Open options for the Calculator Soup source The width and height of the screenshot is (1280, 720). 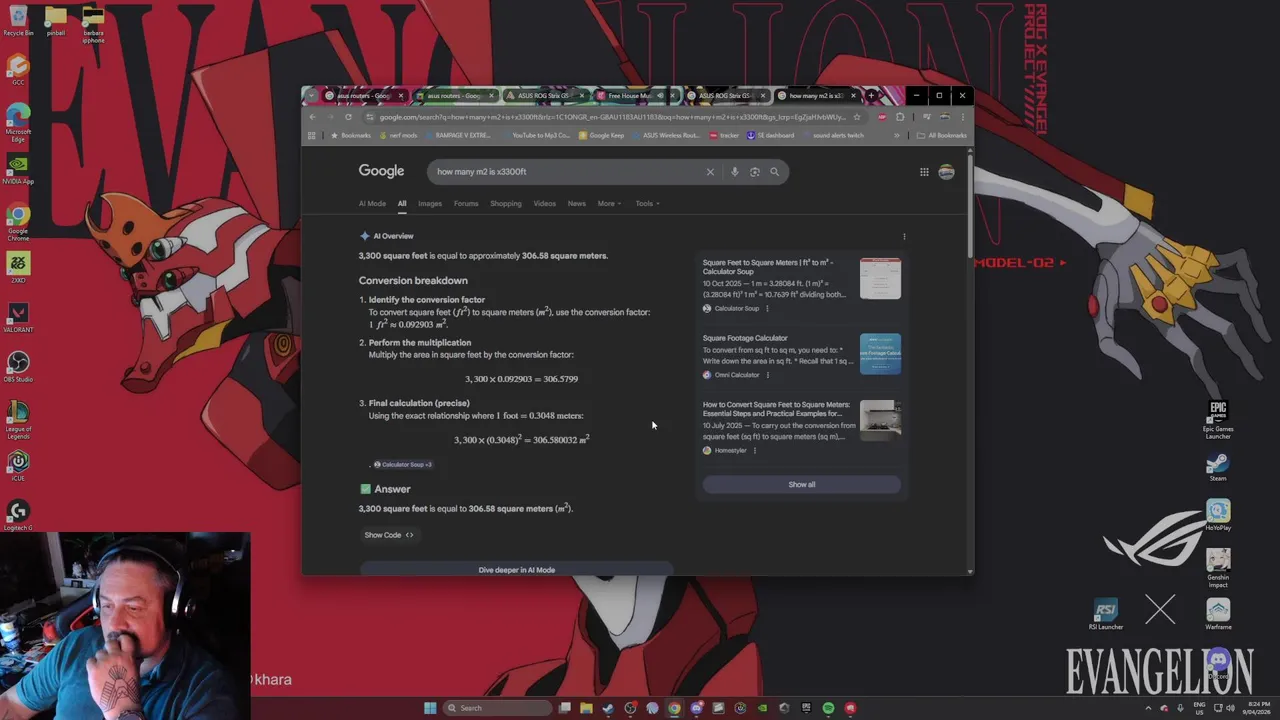click(767, 309)
